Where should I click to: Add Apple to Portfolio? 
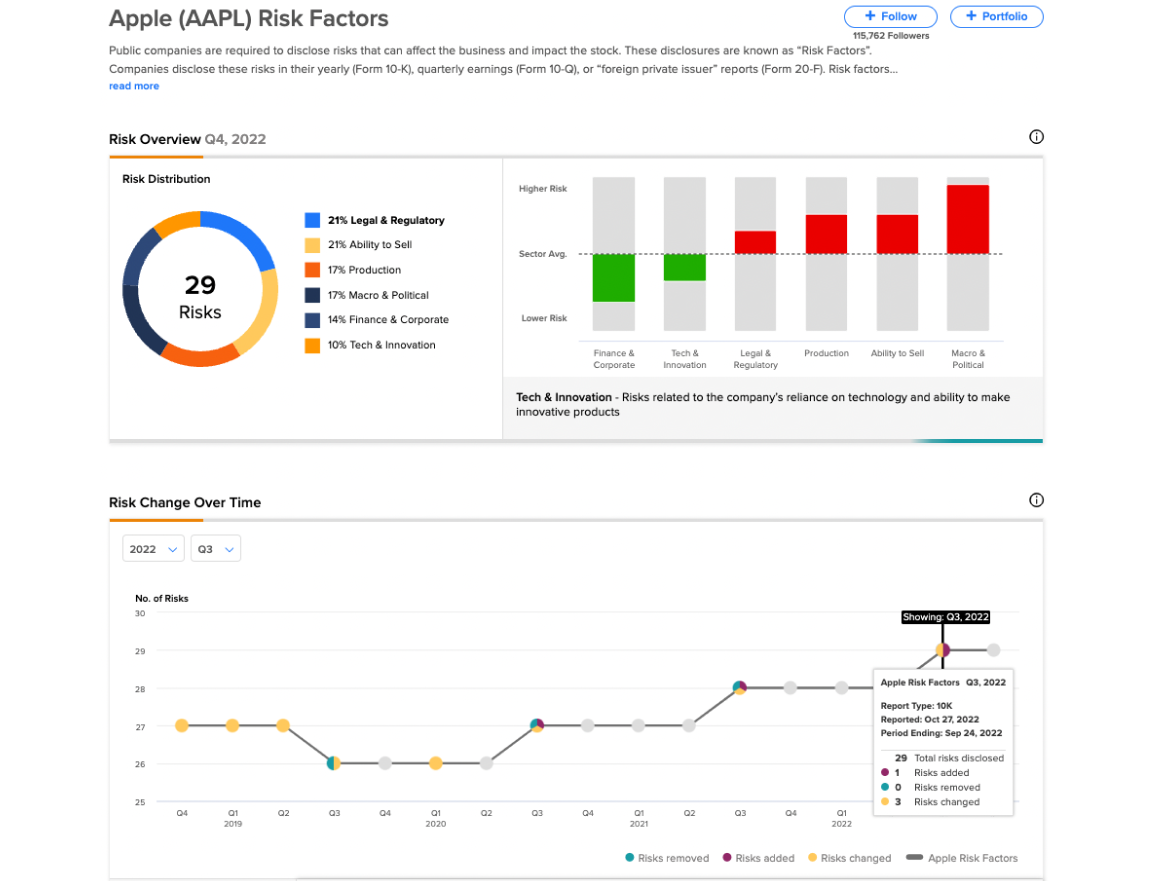pyautogui.click(x=997, y=16)
